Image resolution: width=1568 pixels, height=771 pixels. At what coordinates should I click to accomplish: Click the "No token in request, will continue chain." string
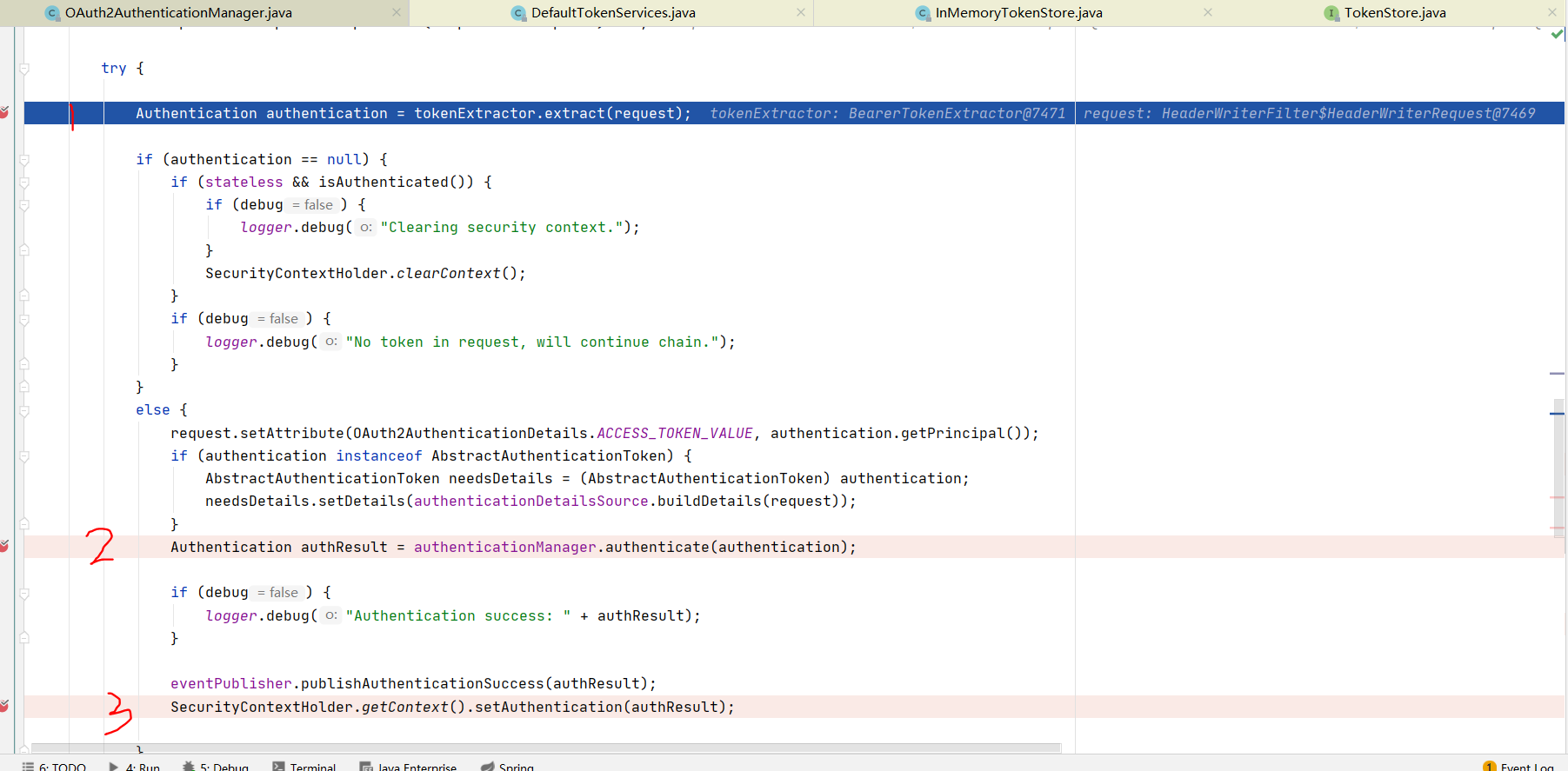point(532,342)
